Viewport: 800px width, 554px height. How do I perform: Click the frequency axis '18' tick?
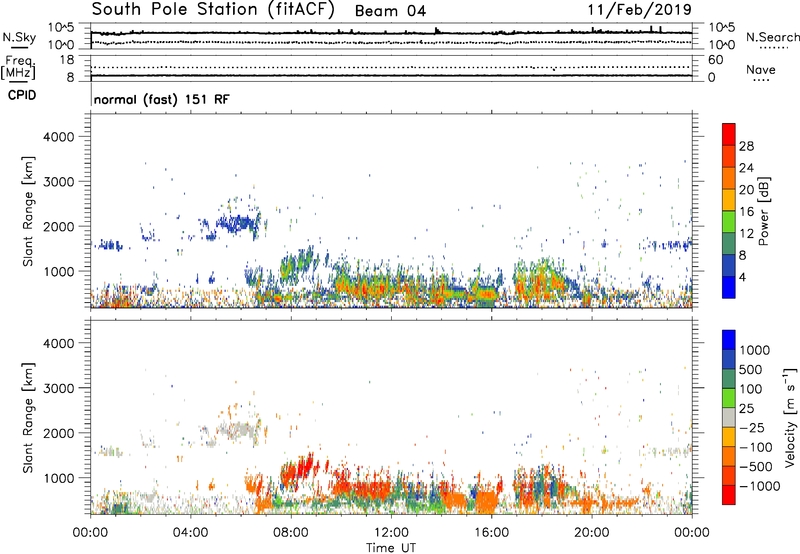click(67, 60)
